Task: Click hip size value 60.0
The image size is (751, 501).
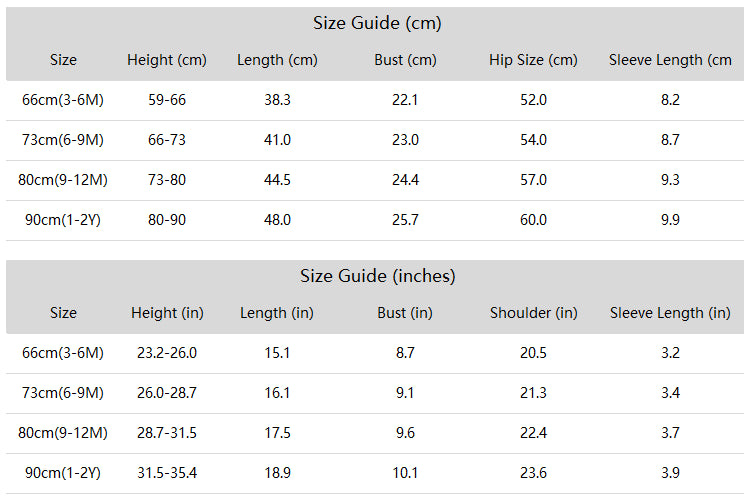Action: (533, 220)
